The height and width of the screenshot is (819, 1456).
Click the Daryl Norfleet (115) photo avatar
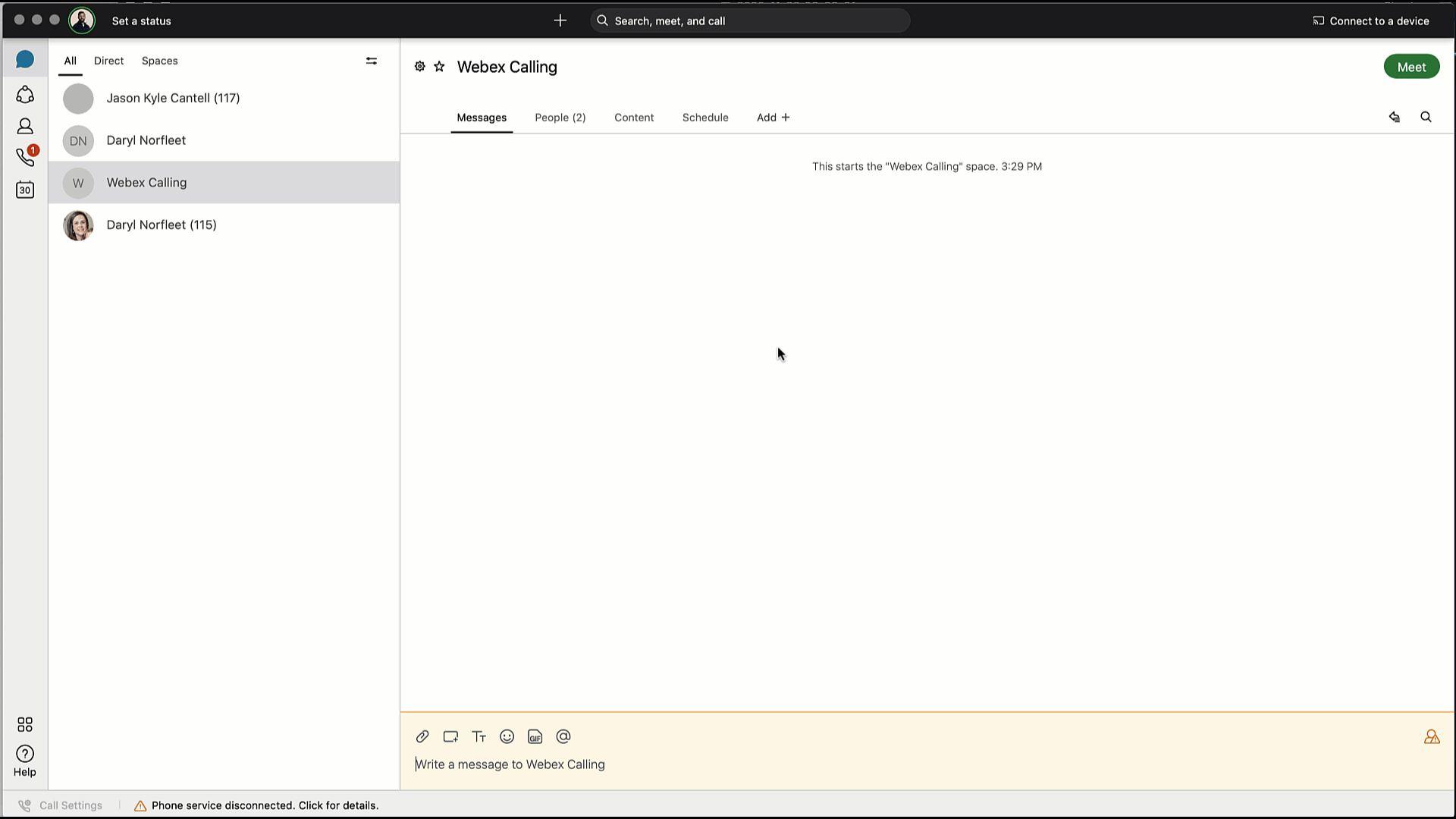tap(78, 225)
